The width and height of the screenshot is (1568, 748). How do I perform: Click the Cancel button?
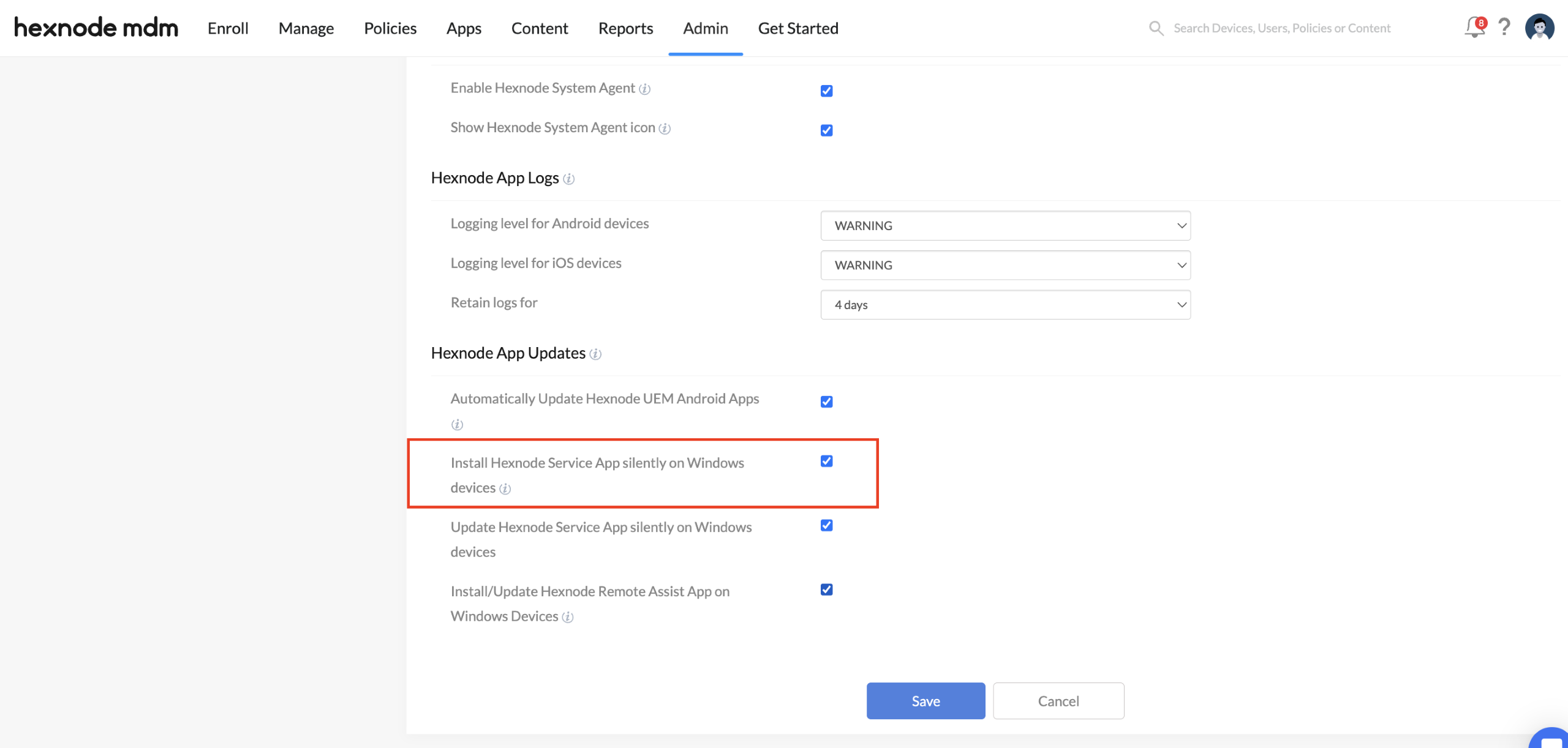click(x=1058, y=701)
